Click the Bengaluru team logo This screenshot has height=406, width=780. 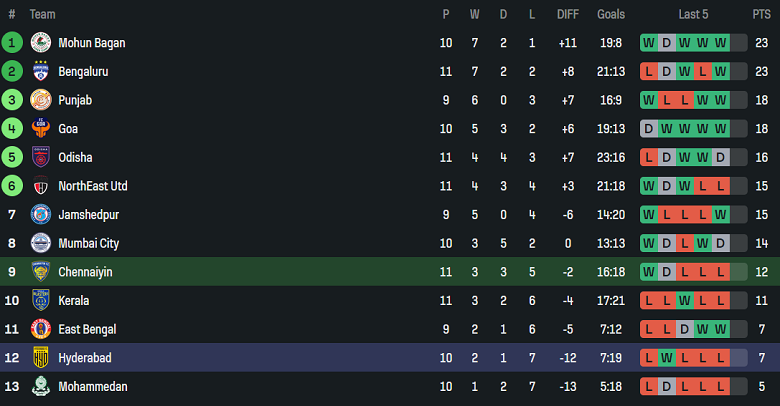click(x=41, y=72)
